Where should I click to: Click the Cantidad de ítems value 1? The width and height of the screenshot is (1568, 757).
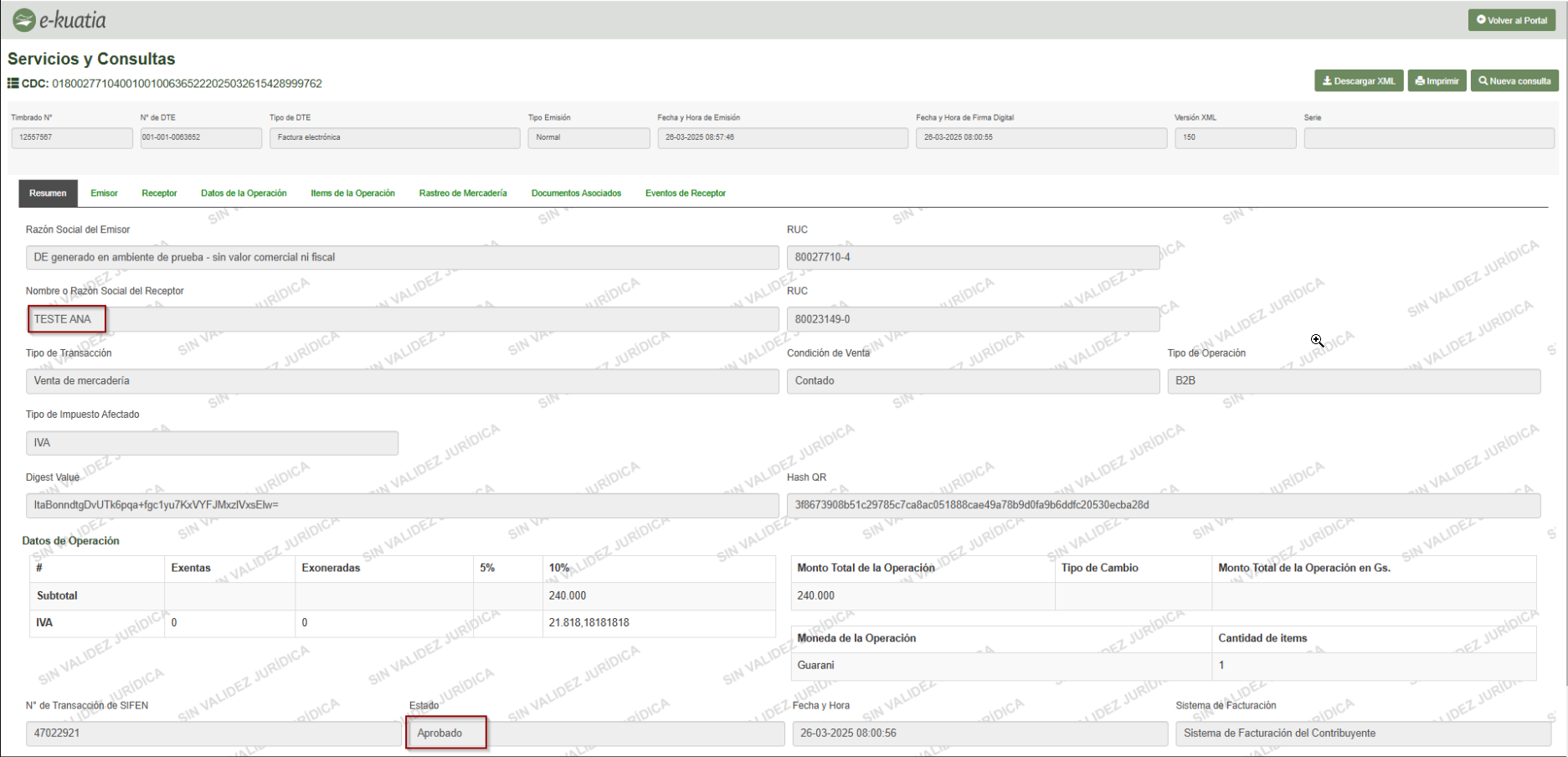[x=1374, y=666]
